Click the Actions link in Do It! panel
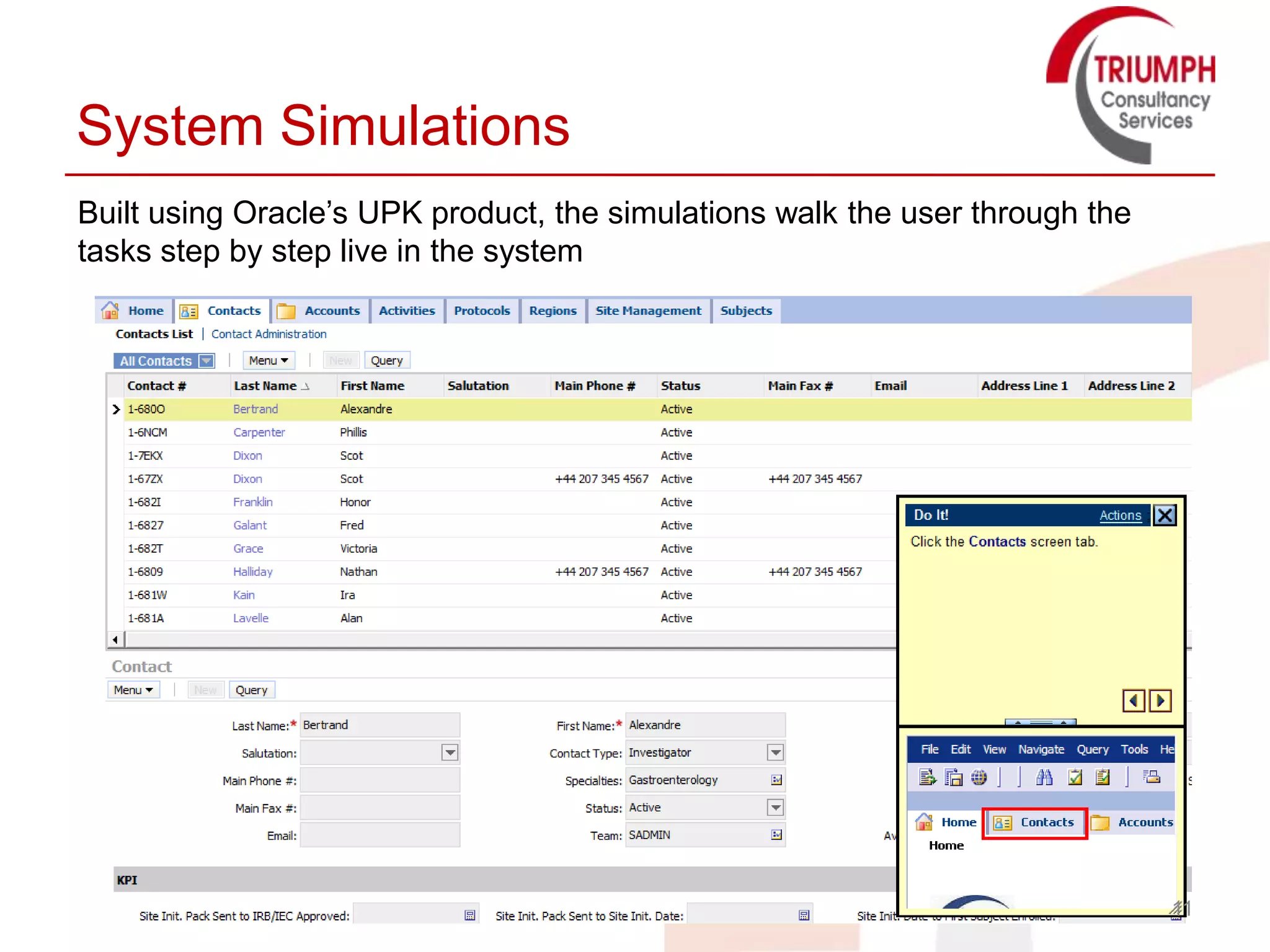The height and width of the screenshot is (952, 1270). [1120, 515]
